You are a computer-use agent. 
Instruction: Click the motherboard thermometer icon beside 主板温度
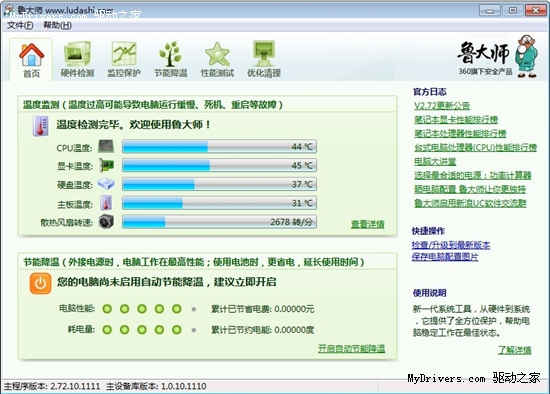click(106, 203)
